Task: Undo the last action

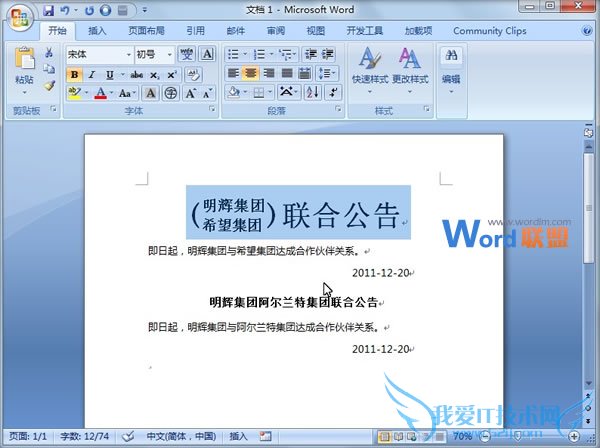Action: pyautogui.click(x=65, y=10)
